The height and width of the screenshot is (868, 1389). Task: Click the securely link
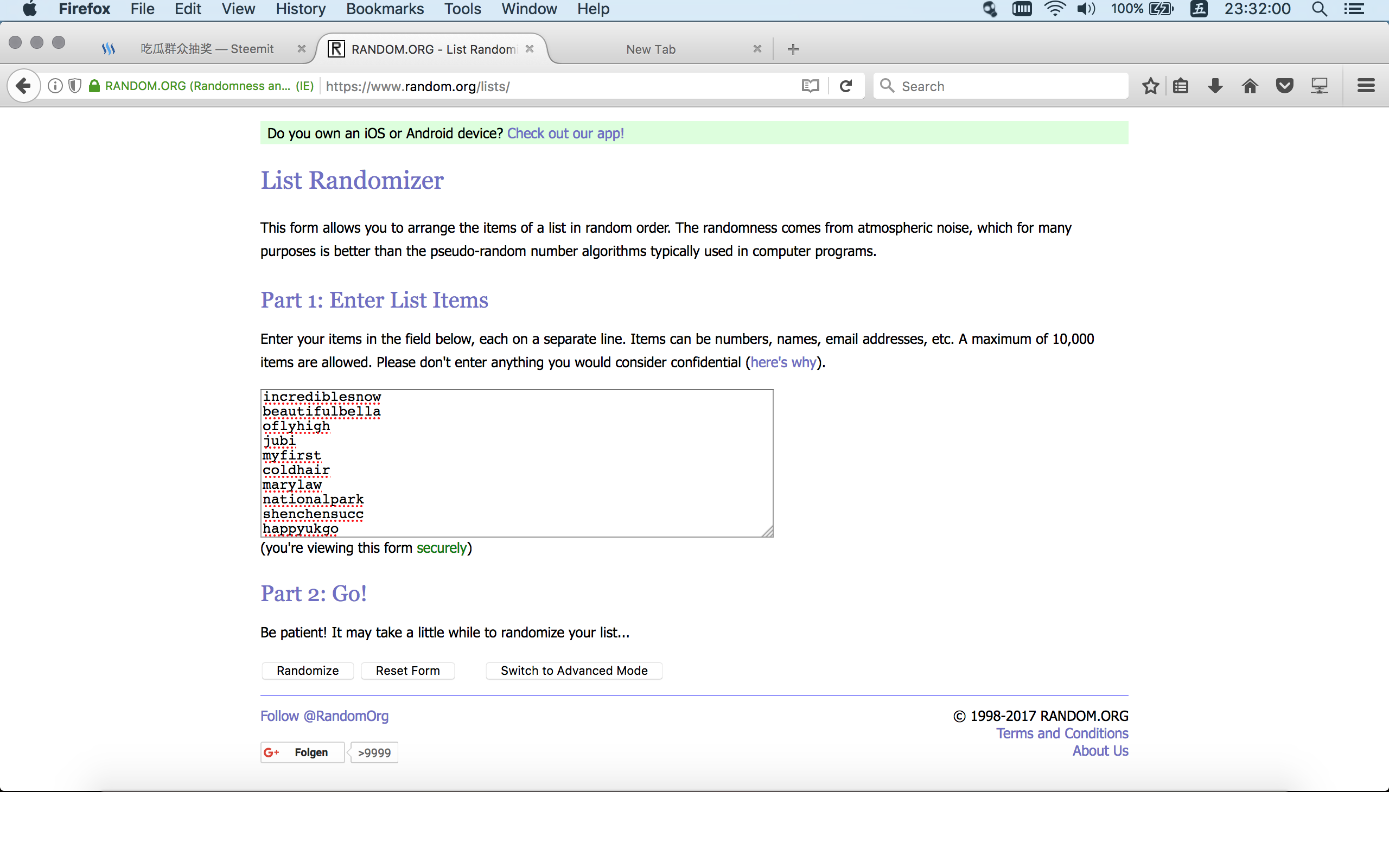[441, 548]
